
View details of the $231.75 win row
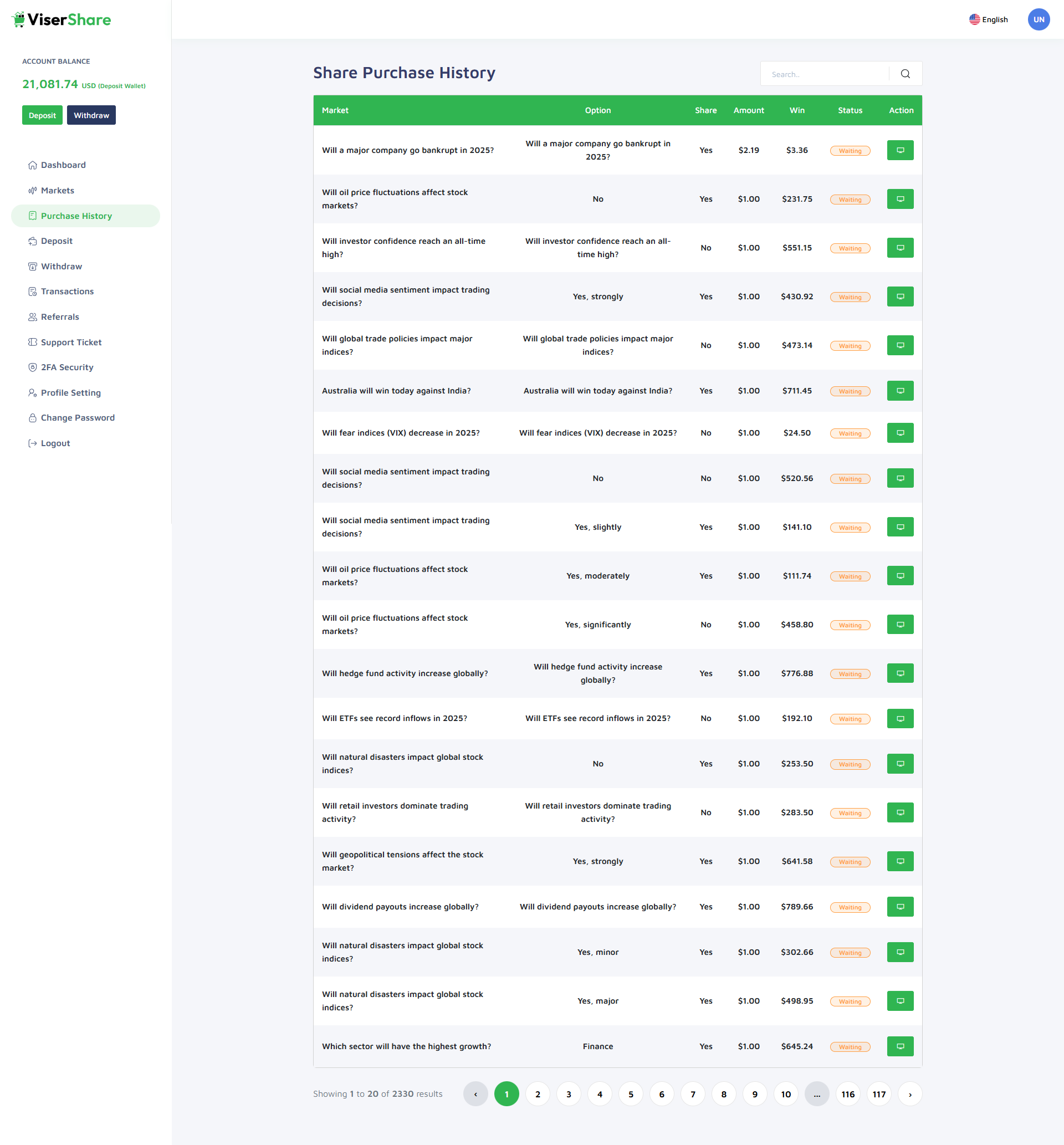coord(900,199)
